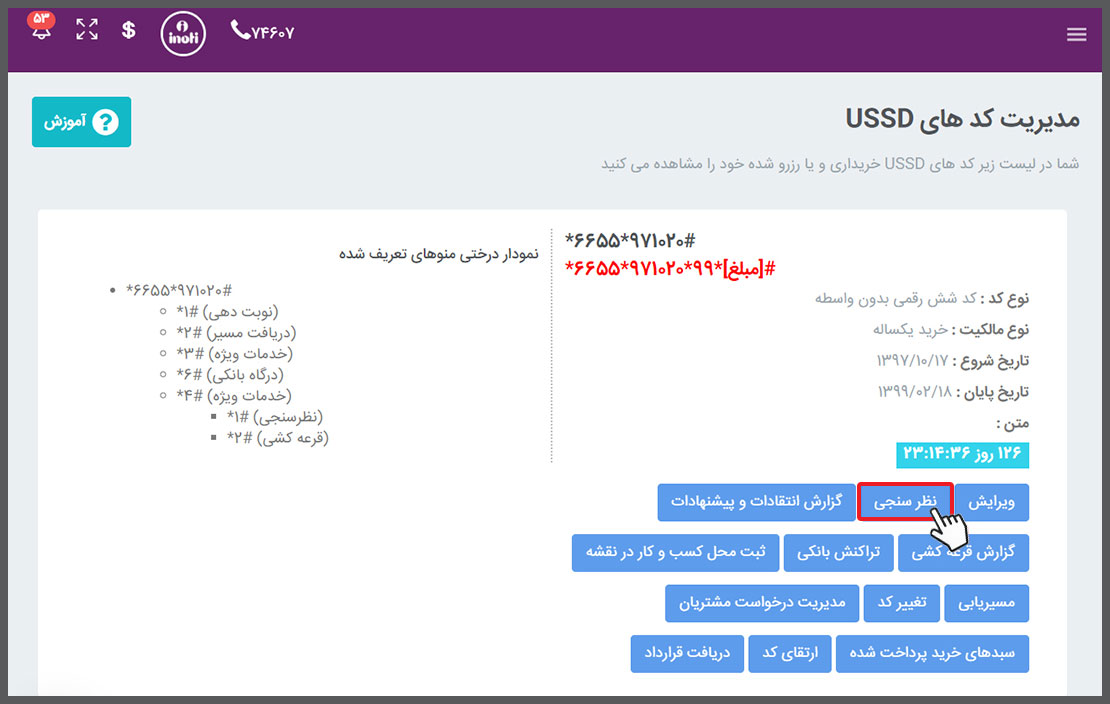This screenshot has height=704, width=1110.
Task: Open the hamburger menu in the header
Action: tap(1077, 34)
